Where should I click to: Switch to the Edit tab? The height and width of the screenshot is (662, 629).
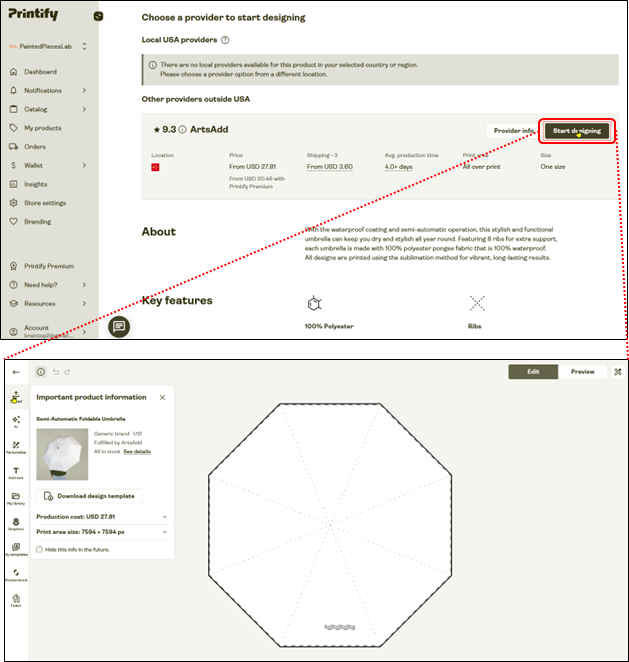[533, 372]
